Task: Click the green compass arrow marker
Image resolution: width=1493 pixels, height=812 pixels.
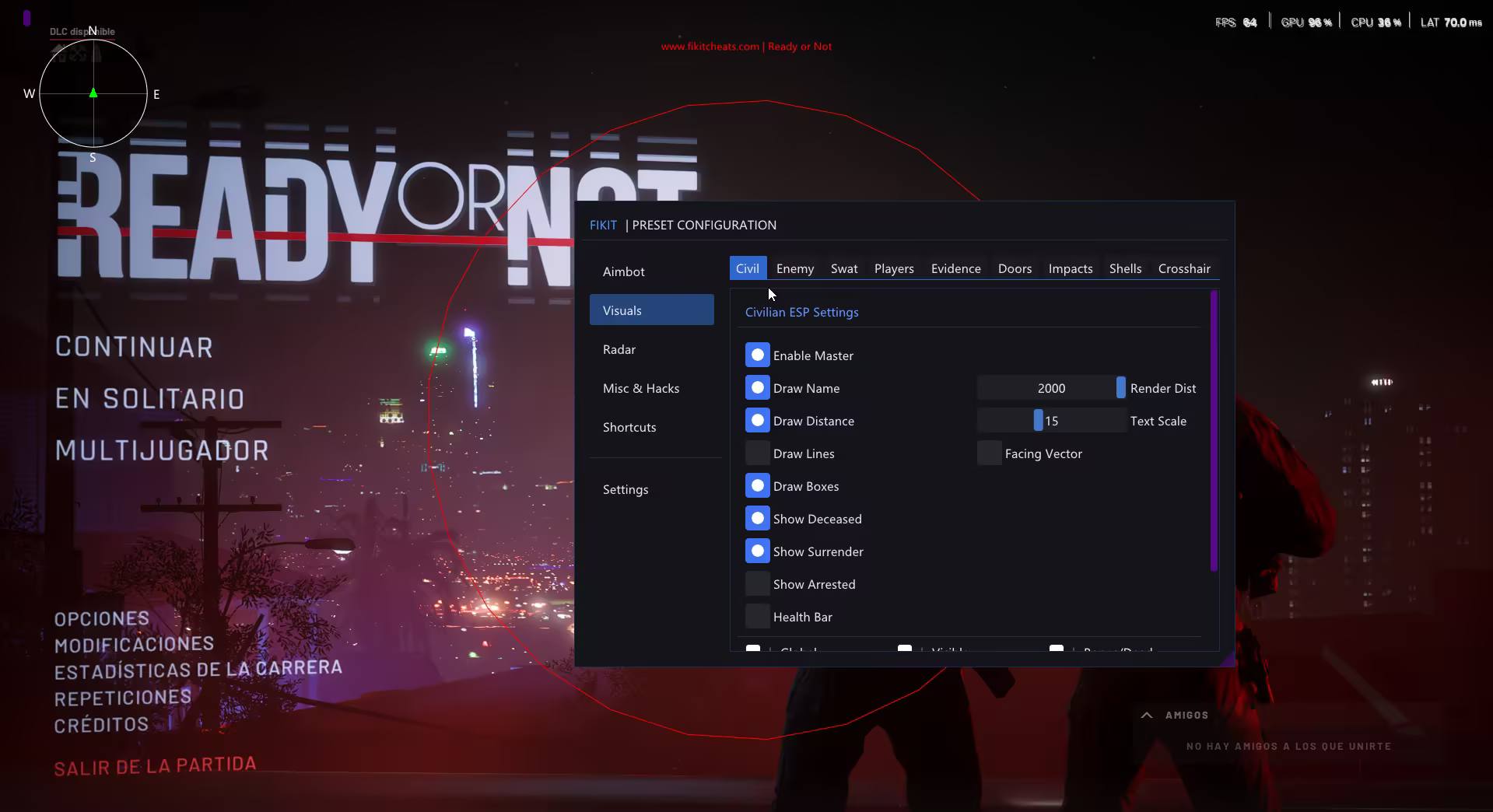Action: (93, 93)
